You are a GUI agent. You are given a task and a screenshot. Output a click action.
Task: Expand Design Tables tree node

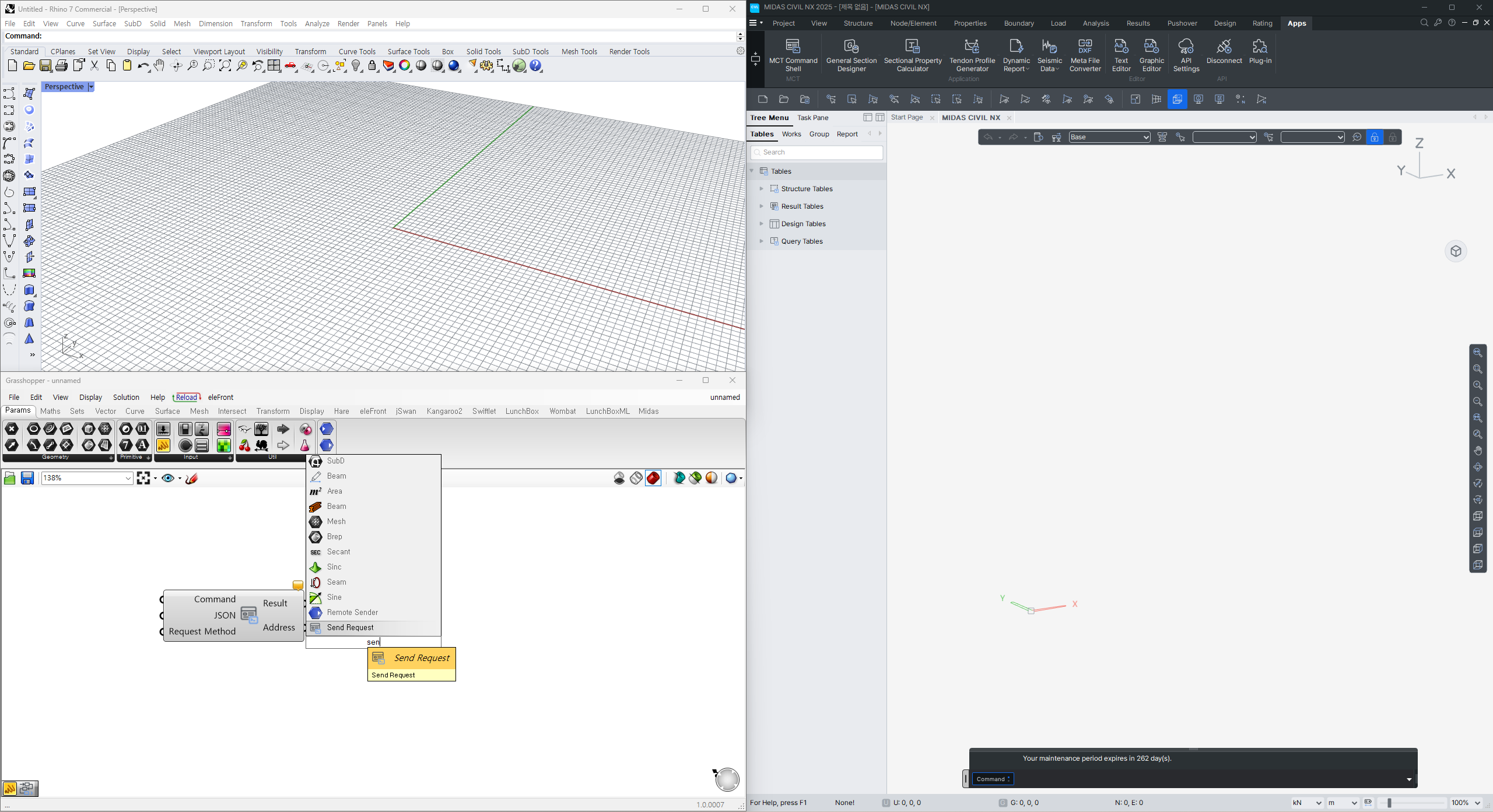coord(761,224)
